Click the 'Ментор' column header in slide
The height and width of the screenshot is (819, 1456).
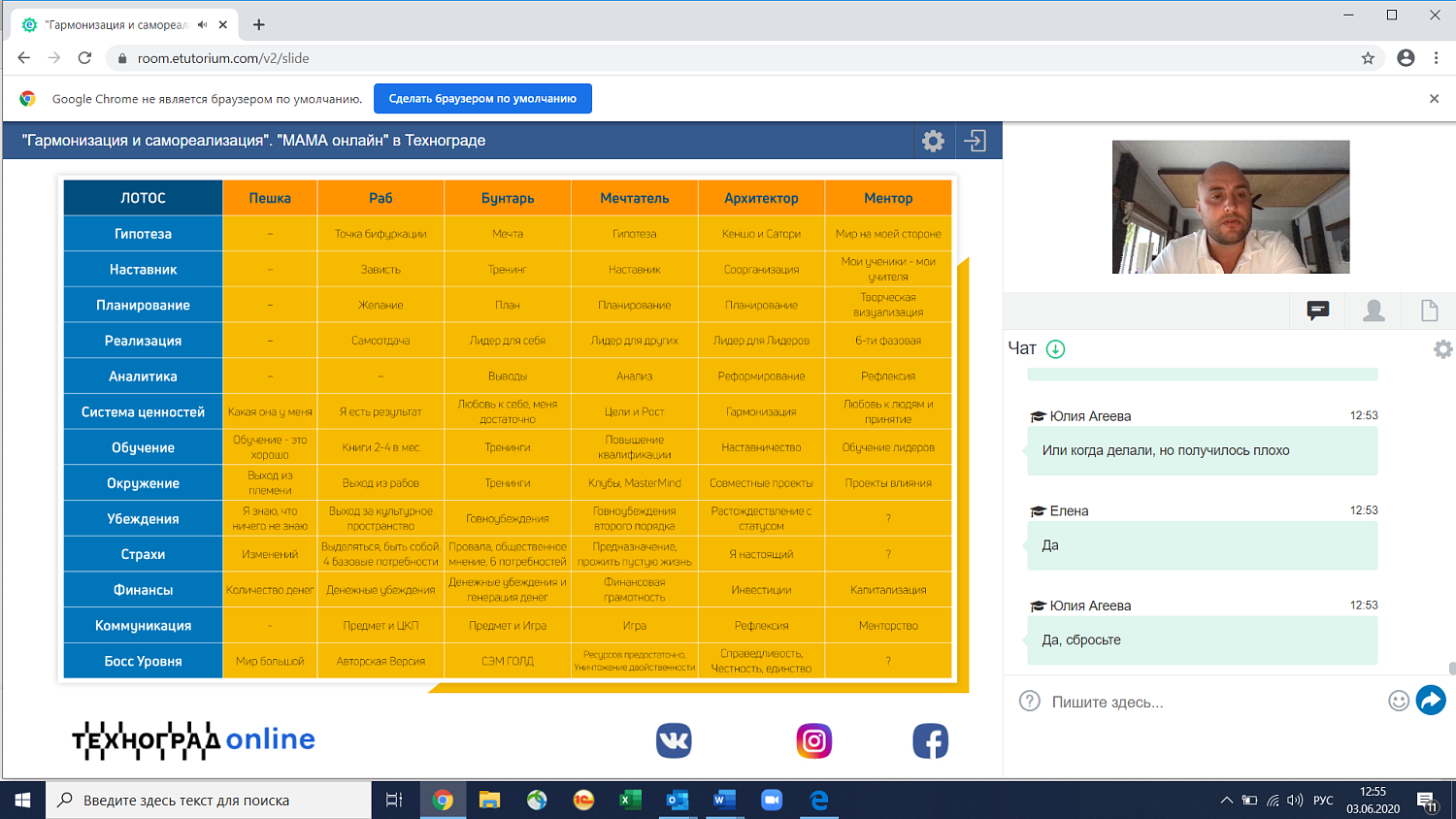(888, 198)
